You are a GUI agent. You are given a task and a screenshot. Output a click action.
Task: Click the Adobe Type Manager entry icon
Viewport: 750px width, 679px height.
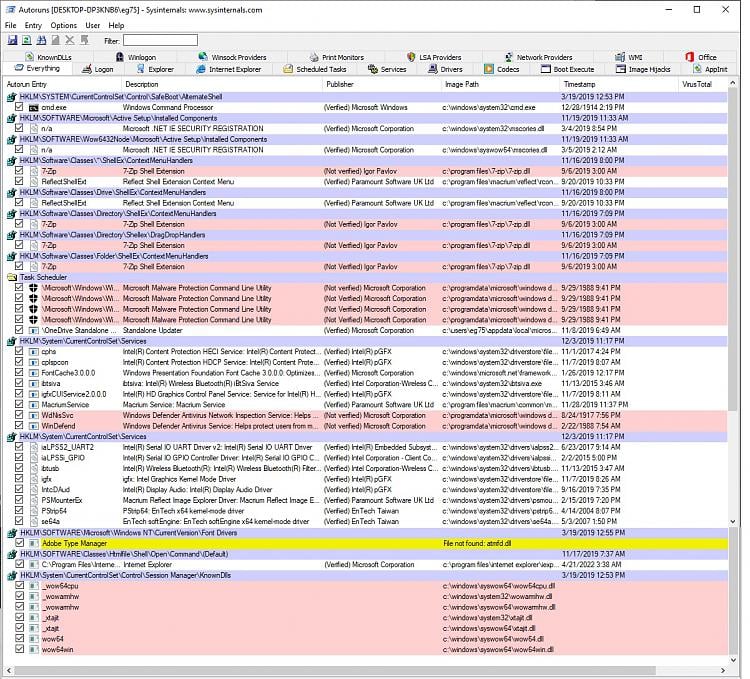click(33, 544)
